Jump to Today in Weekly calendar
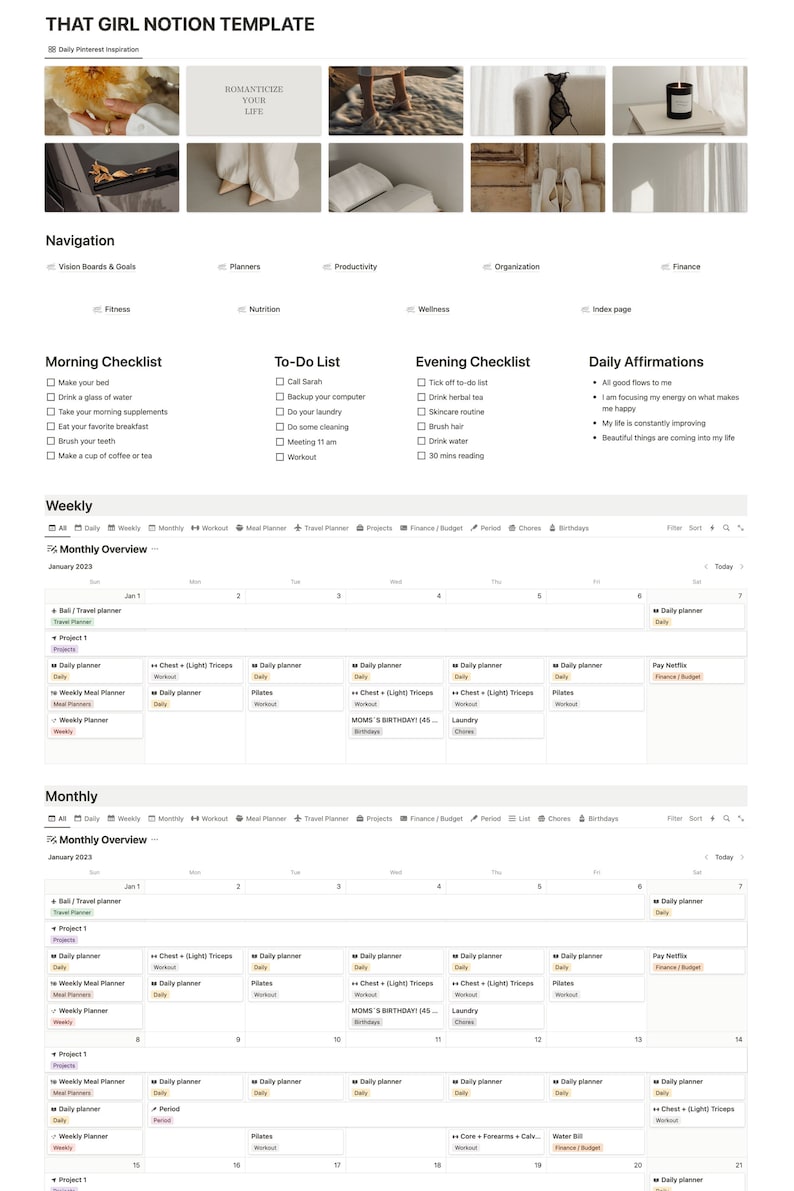 [x=724, y=567]
